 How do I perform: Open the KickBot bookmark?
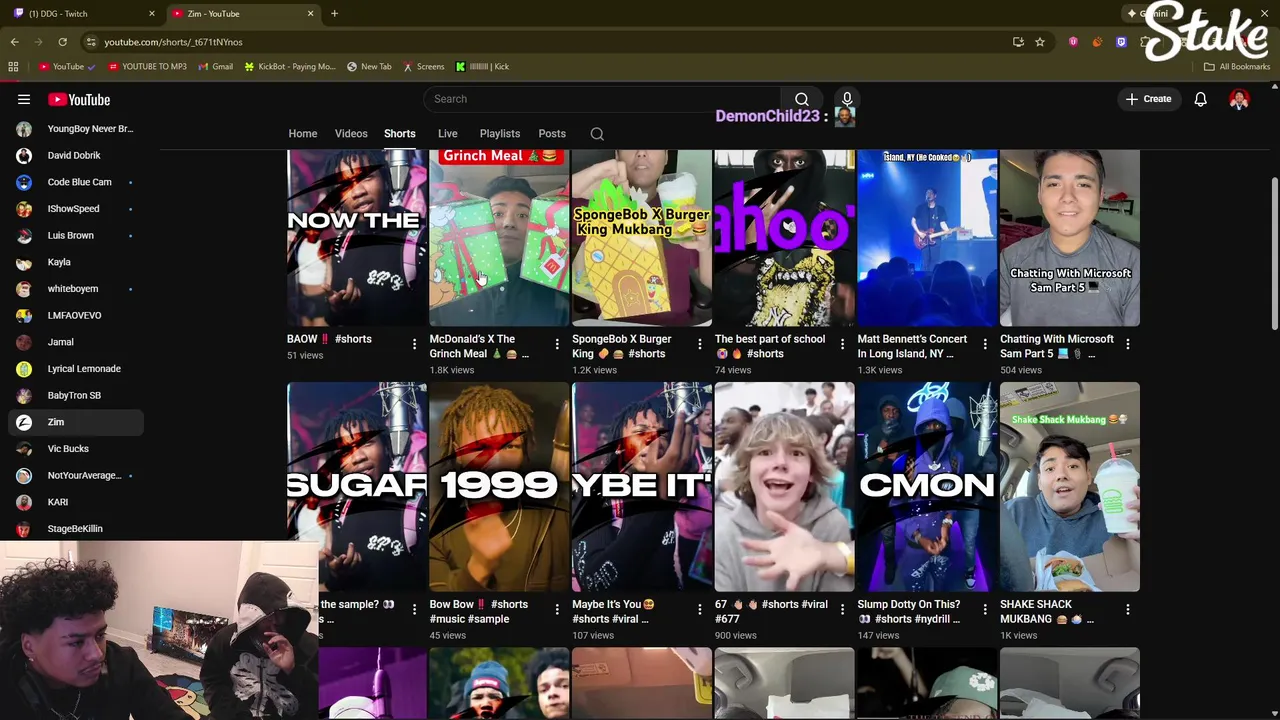[x=290, y=67]
